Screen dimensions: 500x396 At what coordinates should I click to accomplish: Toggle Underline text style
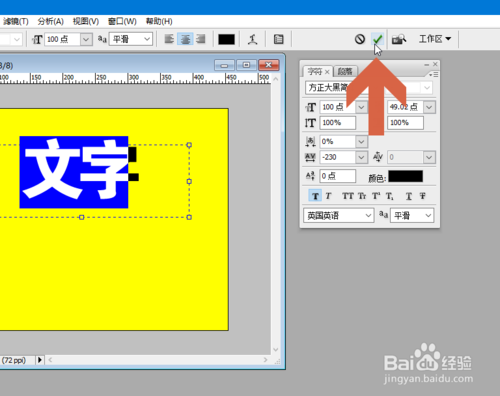pyautogui.click(x=409, y=196)
